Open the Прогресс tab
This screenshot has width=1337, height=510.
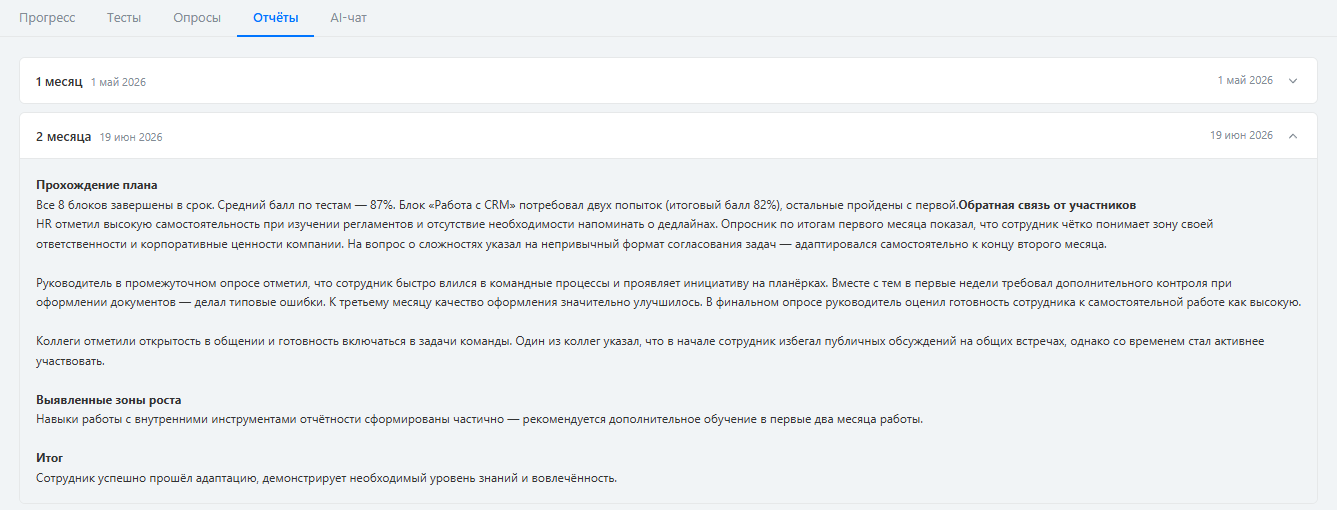pos(47,18)
